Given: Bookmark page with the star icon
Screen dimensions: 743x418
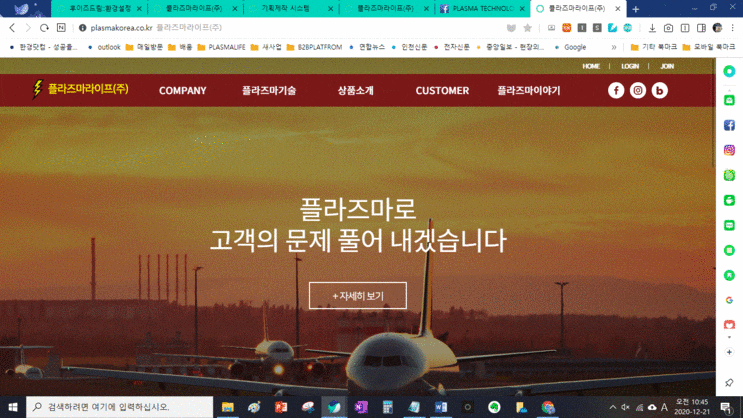Looking at the screenshot, I should tap(527, 28).
